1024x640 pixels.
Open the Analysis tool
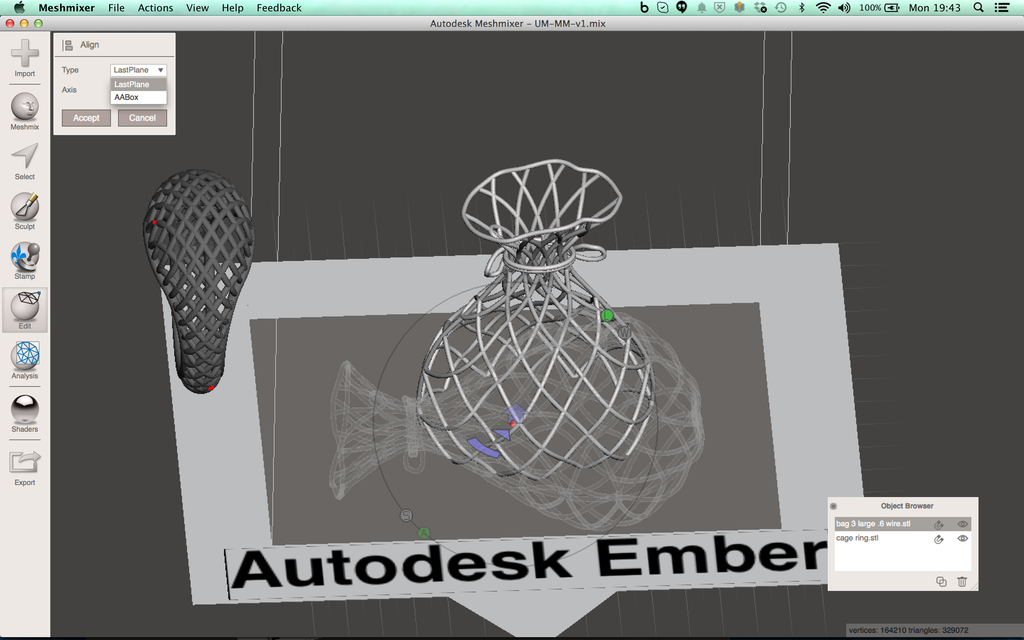(25, 360)
